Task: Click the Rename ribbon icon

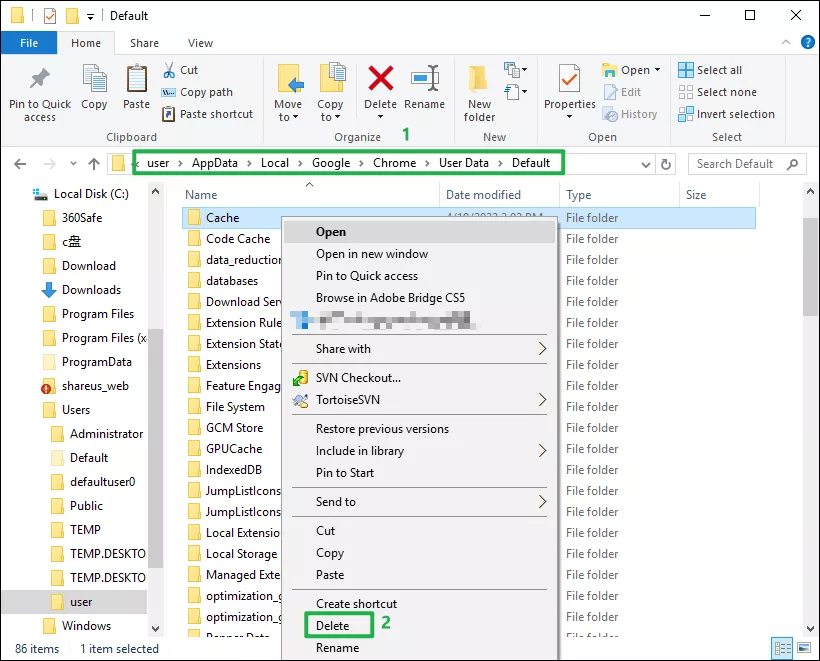Action: [425, 78]
